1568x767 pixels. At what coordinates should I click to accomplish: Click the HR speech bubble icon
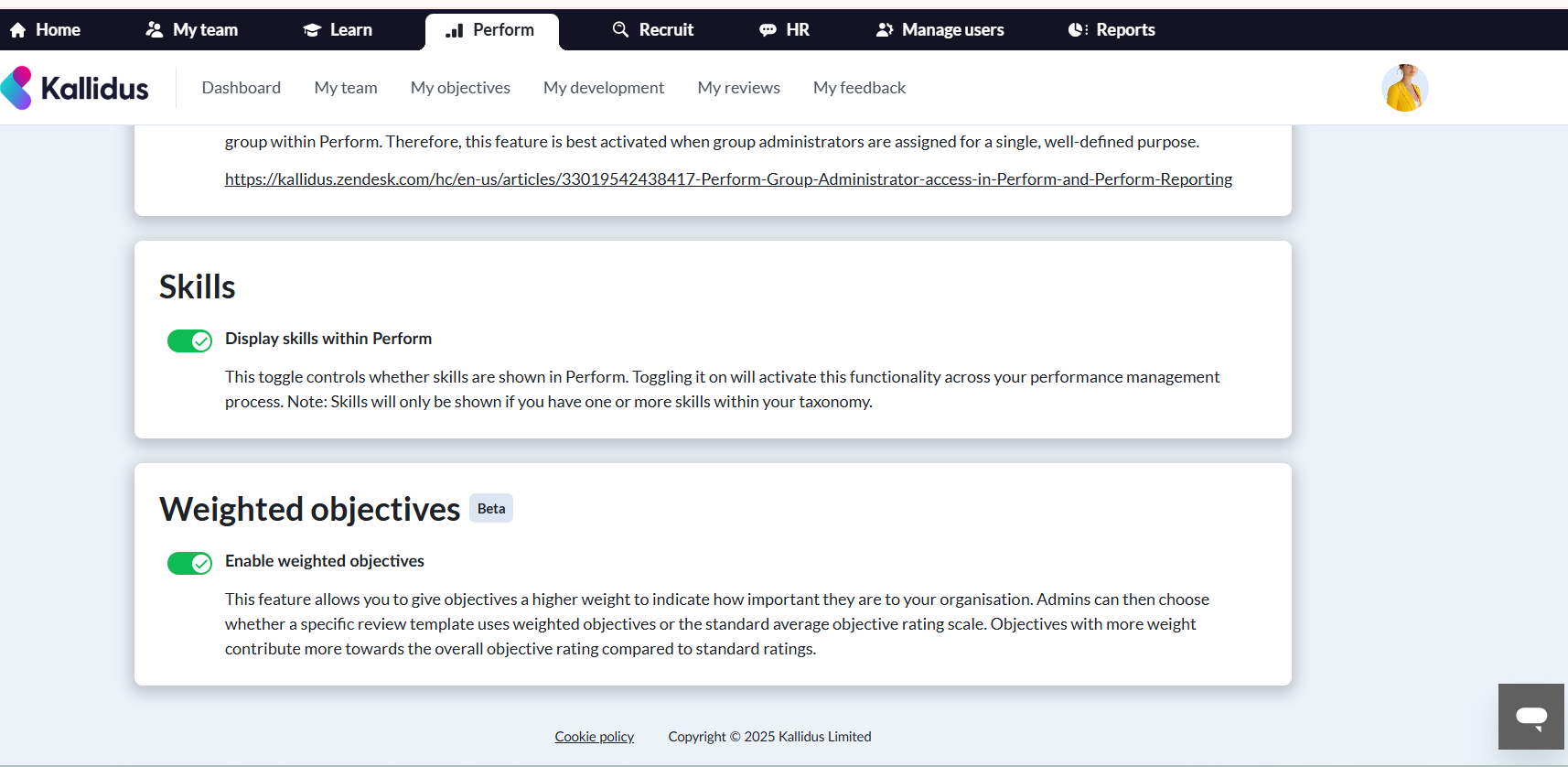tap(768, 30)
